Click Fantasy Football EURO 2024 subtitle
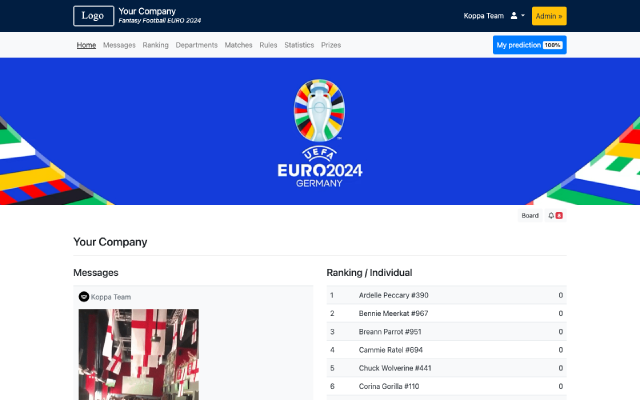Viewport: 640px width, 400px height. tap(160, 20)
